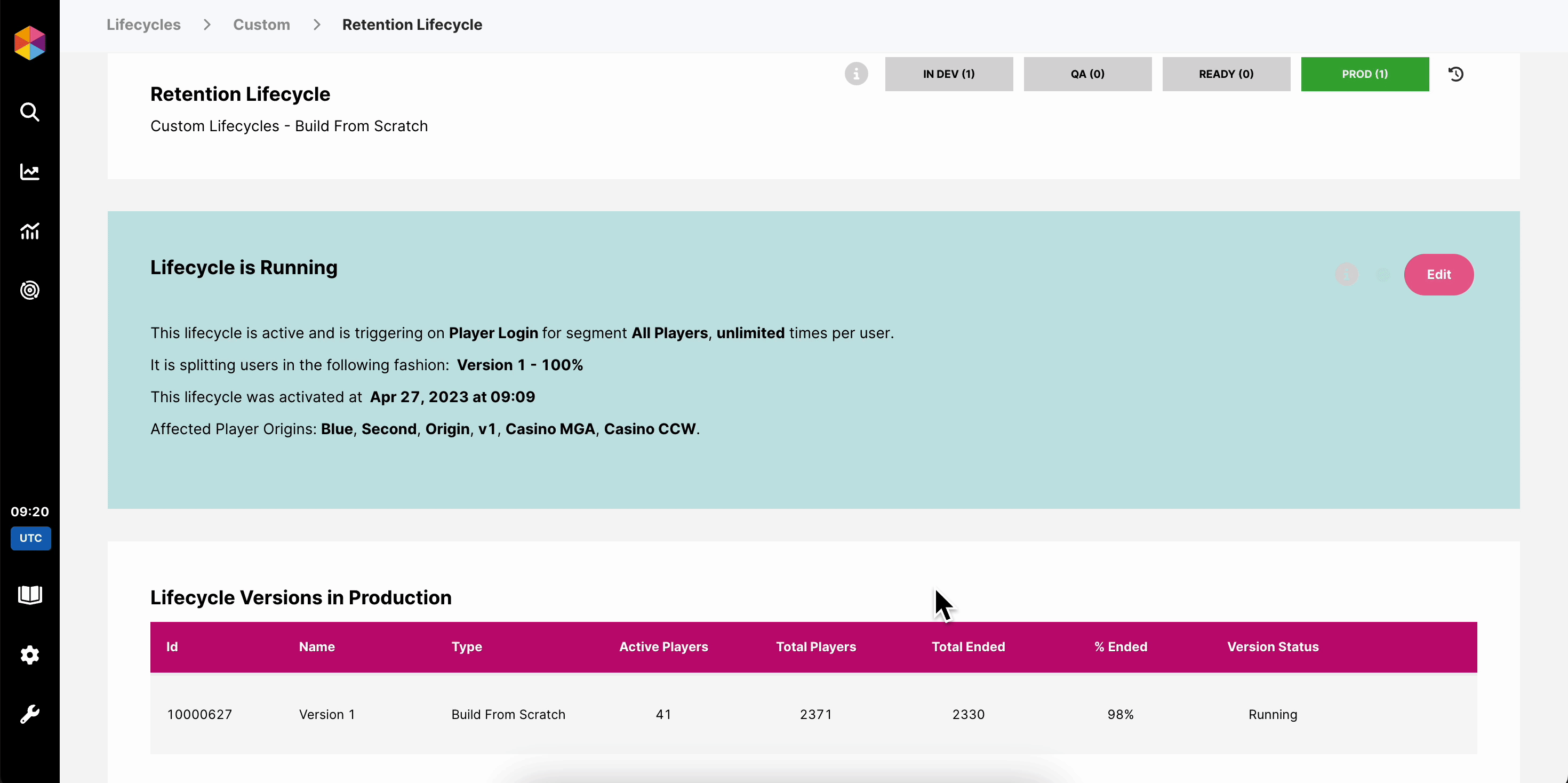Open the Version 1 row in table
The image size is (1568, 783).
coord(326,714)
